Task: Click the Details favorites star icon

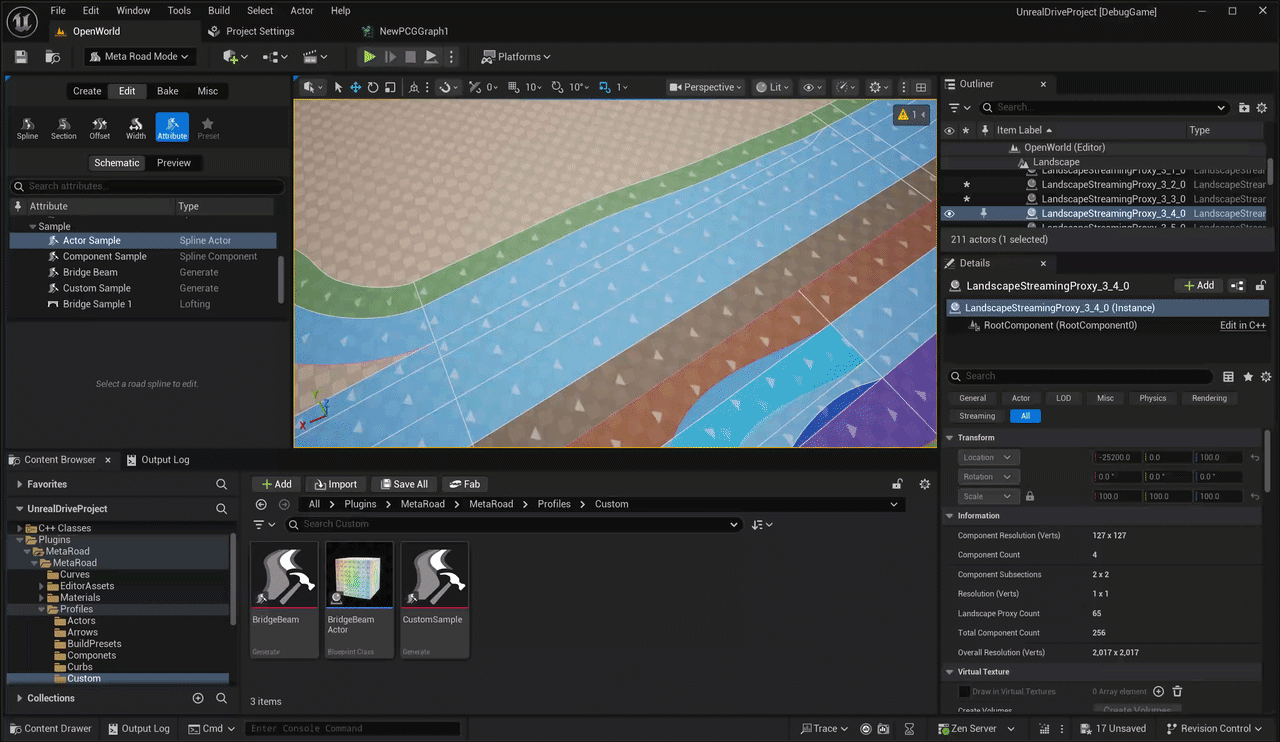Action: pos(1248,377)
